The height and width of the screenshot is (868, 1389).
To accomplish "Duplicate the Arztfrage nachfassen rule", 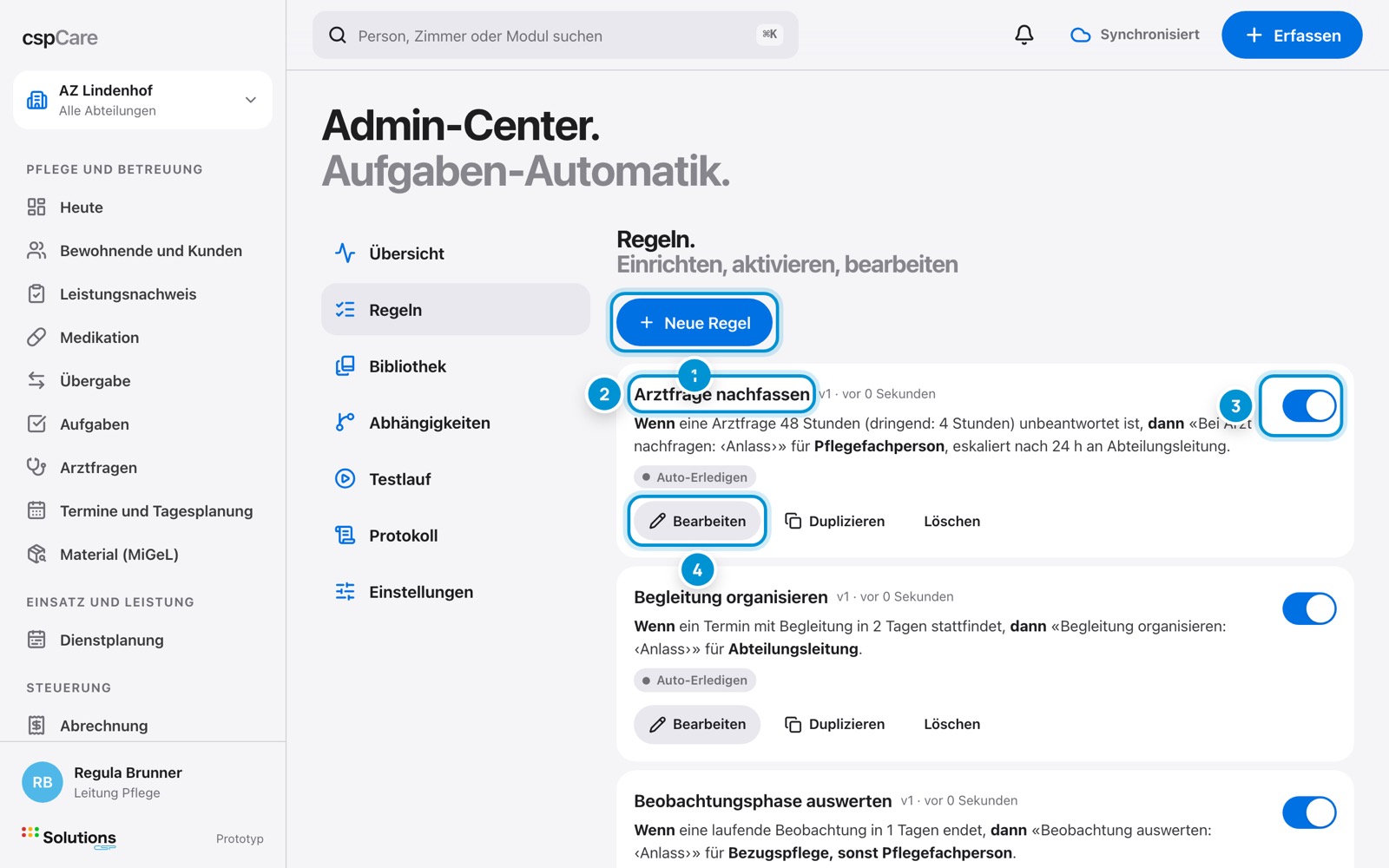I will click(834, 521).
